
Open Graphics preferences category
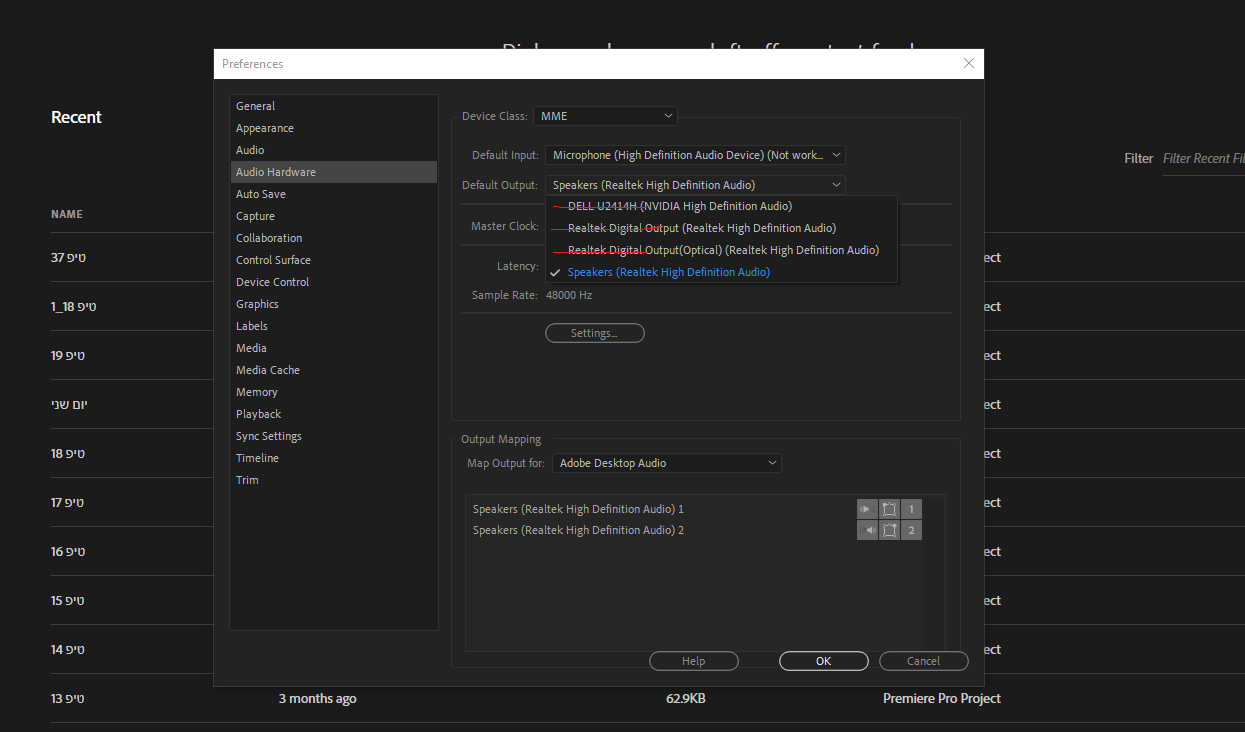[334, 304]
